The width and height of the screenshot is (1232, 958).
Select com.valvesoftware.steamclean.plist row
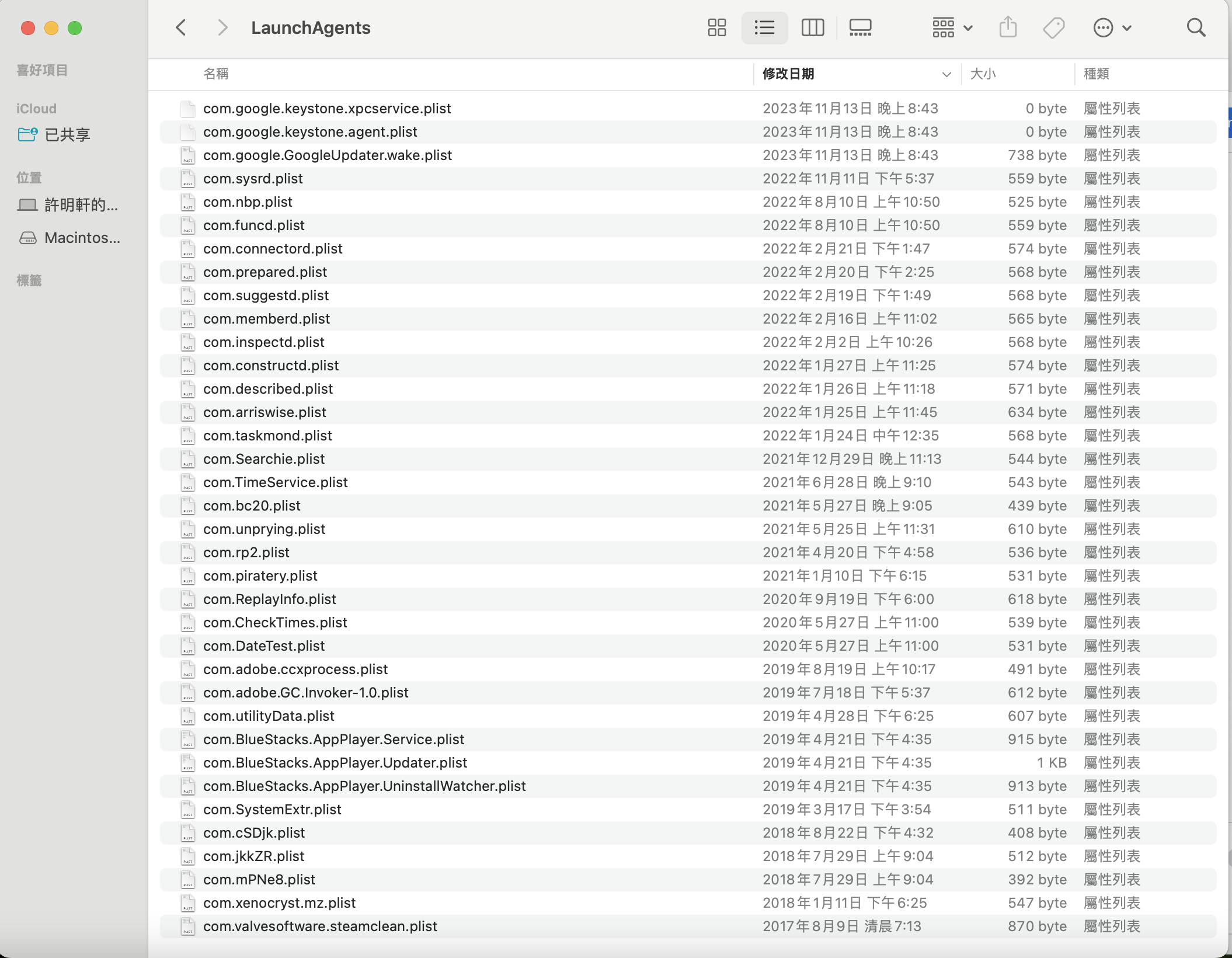tap(320, 926)
